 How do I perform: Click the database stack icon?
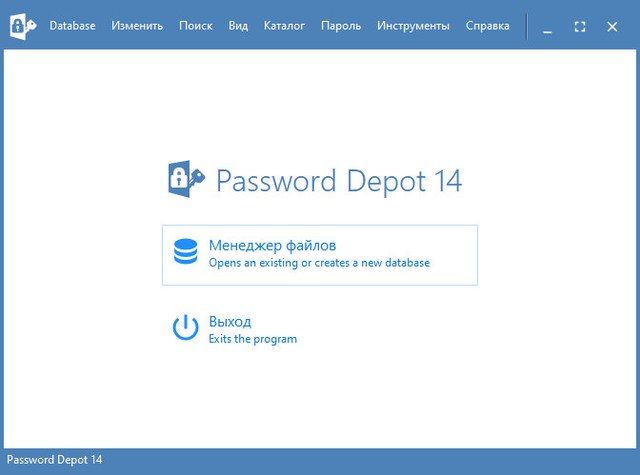tap(185, 251)
